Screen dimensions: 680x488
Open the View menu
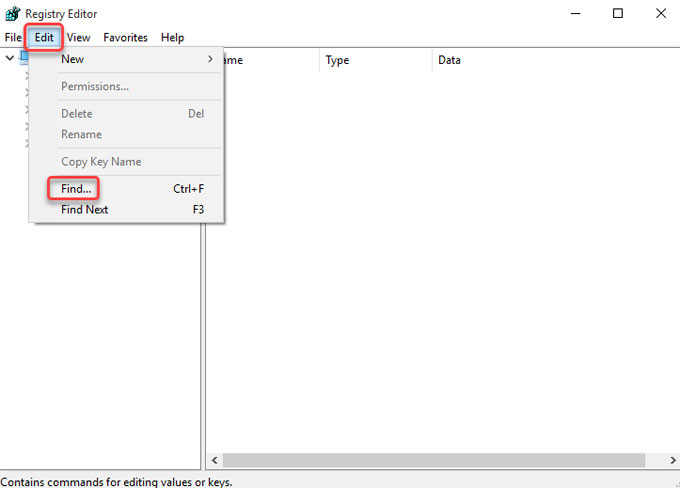(x=78, y=37)
